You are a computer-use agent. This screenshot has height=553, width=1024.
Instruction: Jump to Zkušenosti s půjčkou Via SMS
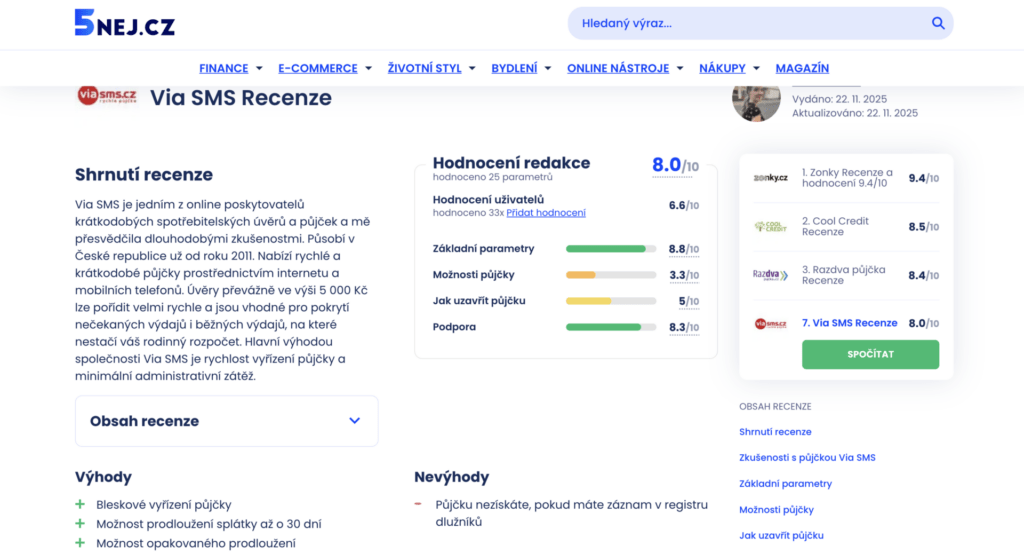pyautogui.click(x=807, y=458)
